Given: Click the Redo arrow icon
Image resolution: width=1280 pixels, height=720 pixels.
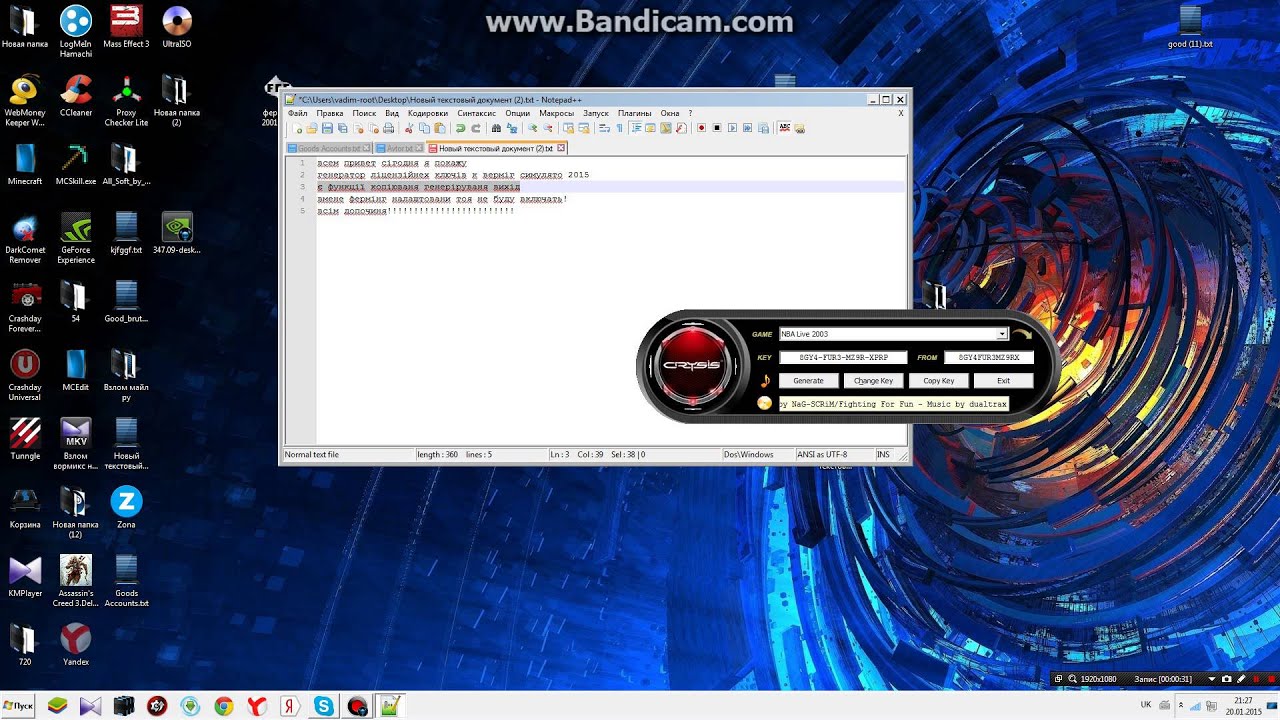Looking at the screenshot, I should [476, 128].
